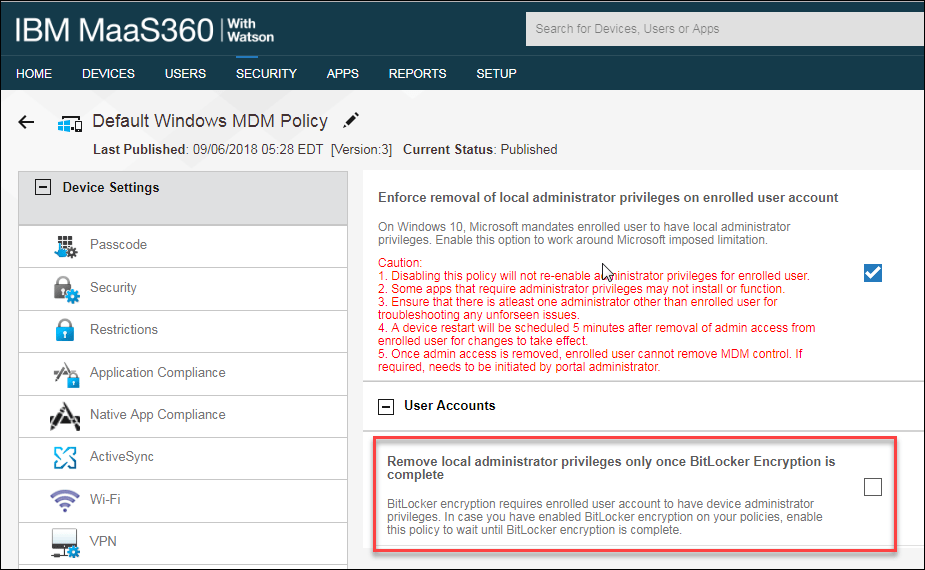Open VPN settings

[x=183, y=543]
